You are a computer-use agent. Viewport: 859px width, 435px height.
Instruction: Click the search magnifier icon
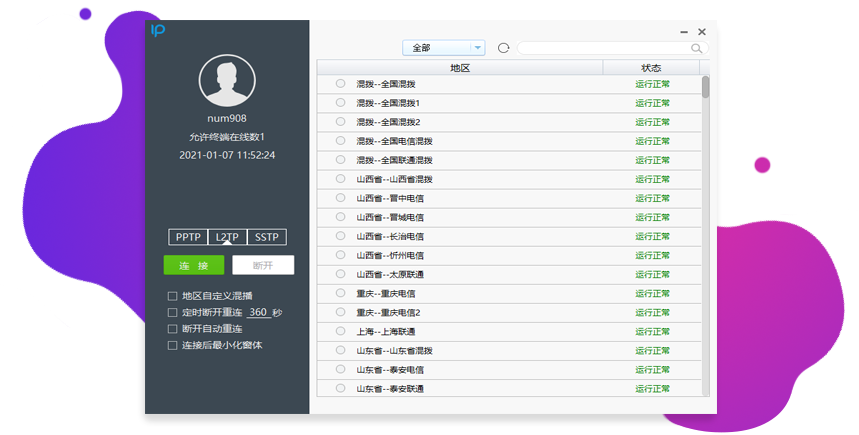coord(697,48)
